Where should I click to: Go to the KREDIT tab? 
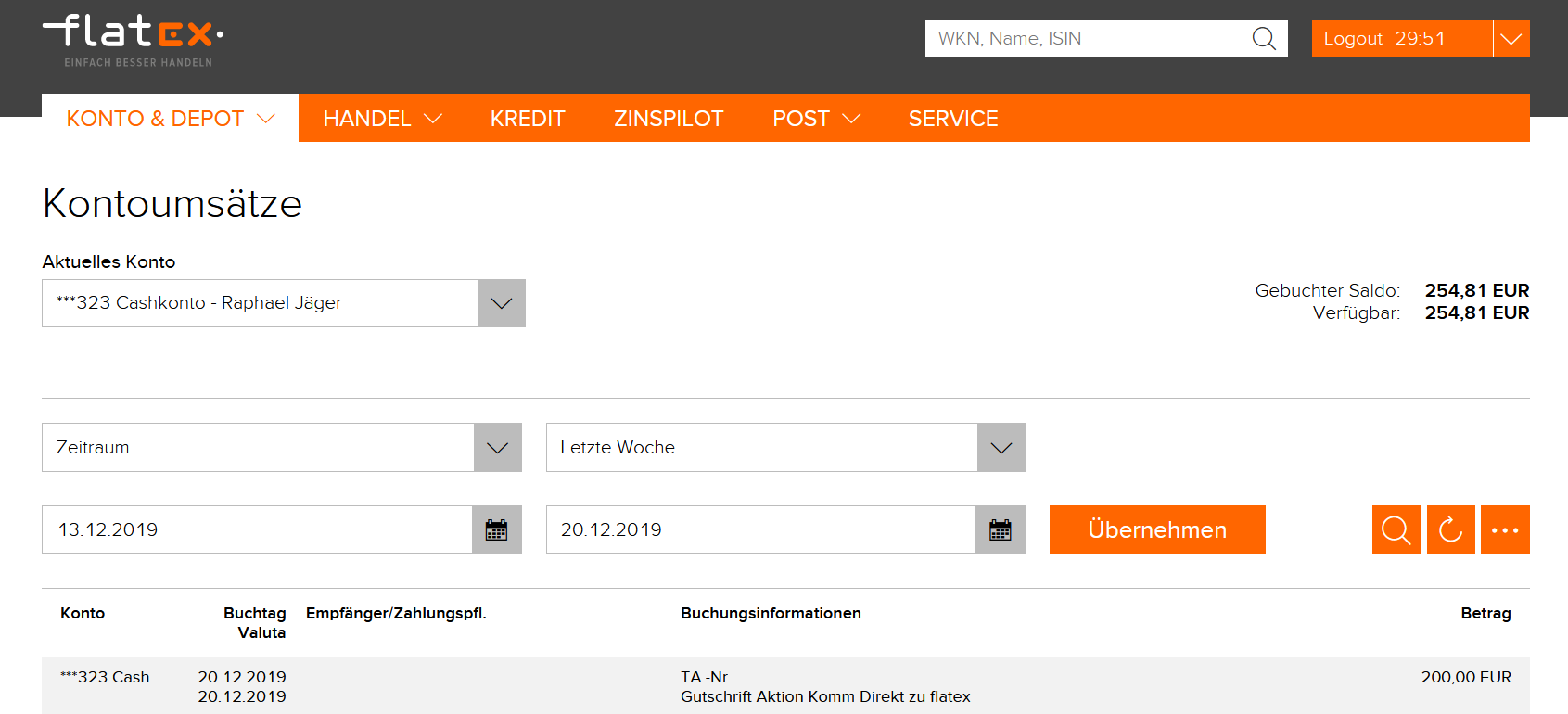click(x=527, y=119)
